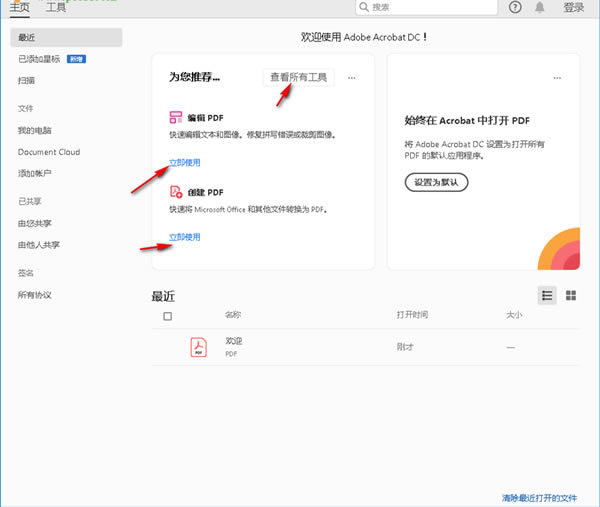Click 添加帐户 in the sidebar
This screenshot has width=600, height=507.
(34, 173)
